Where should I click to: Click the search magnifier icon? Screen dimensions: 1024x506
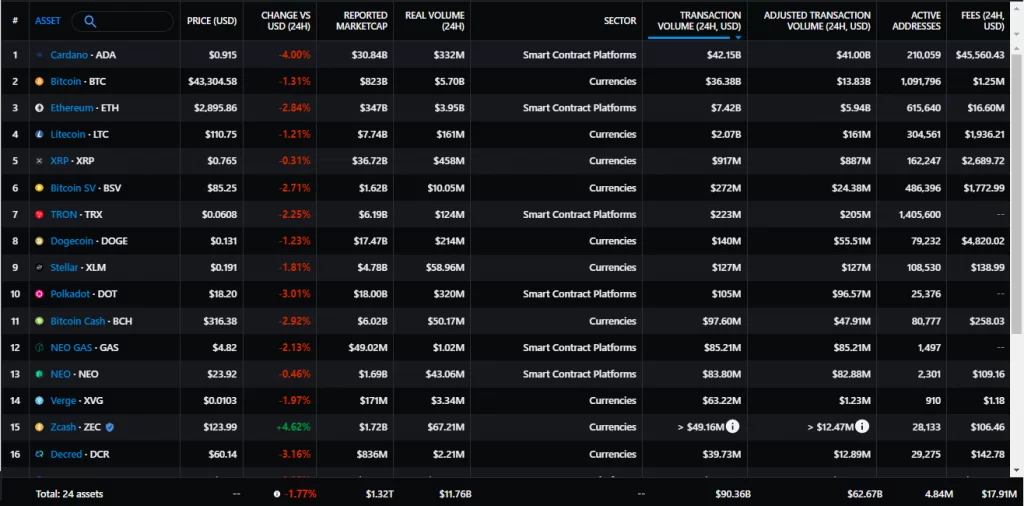coord(90,21)
